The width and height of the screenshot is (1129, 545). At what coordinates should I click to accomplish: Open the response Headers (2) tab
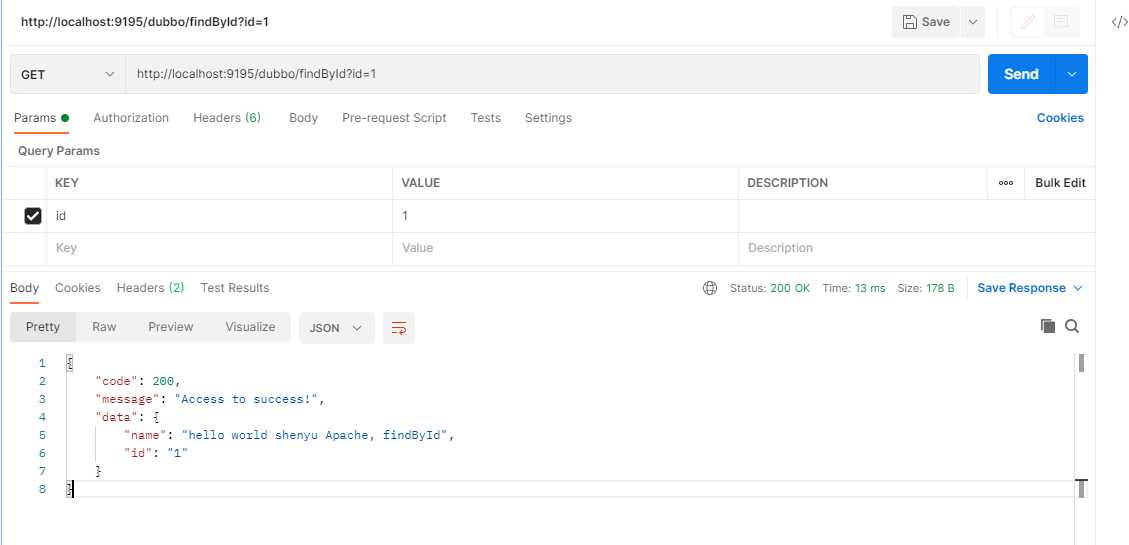pos(150,288)
